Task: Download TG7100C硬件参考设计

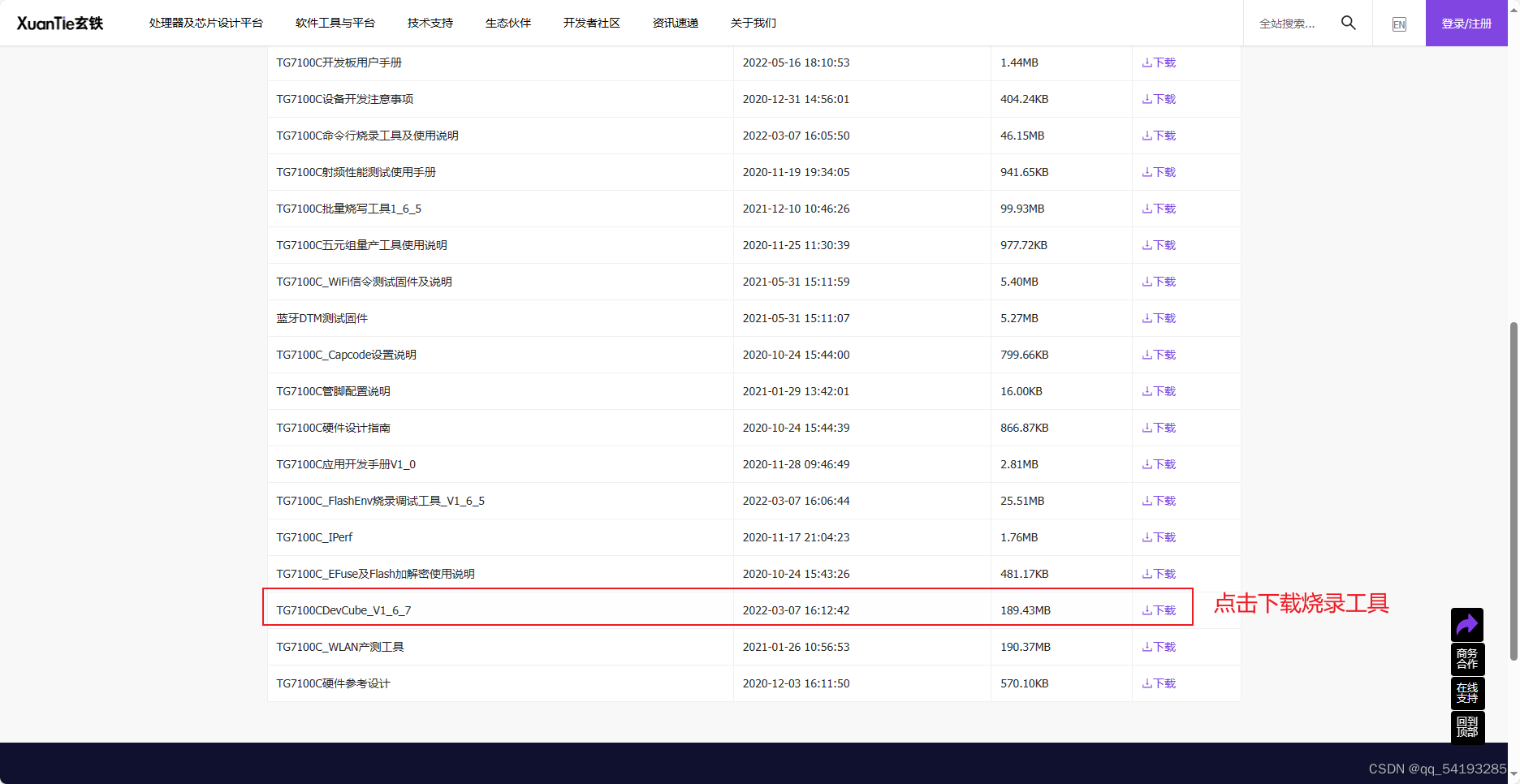Action: pos(1159,683)
